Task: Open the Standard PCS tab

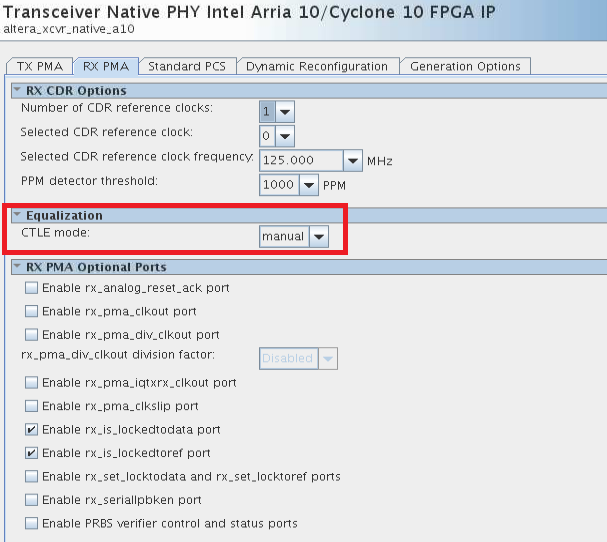Action: [x=187, y=67]
